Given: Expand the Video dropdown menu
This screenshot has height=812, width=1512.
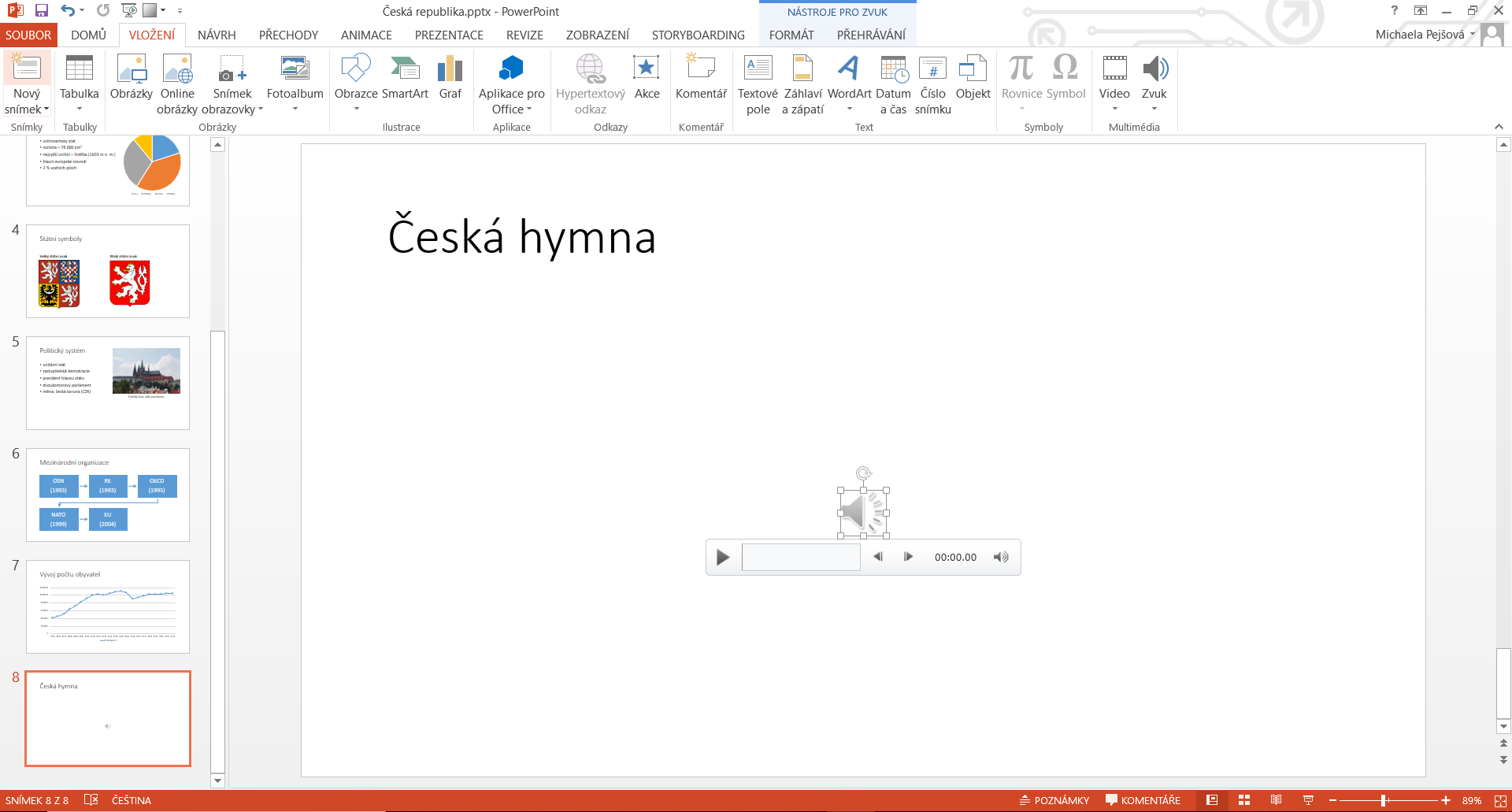Looking at the screenshot, I should click(1114, 109).
